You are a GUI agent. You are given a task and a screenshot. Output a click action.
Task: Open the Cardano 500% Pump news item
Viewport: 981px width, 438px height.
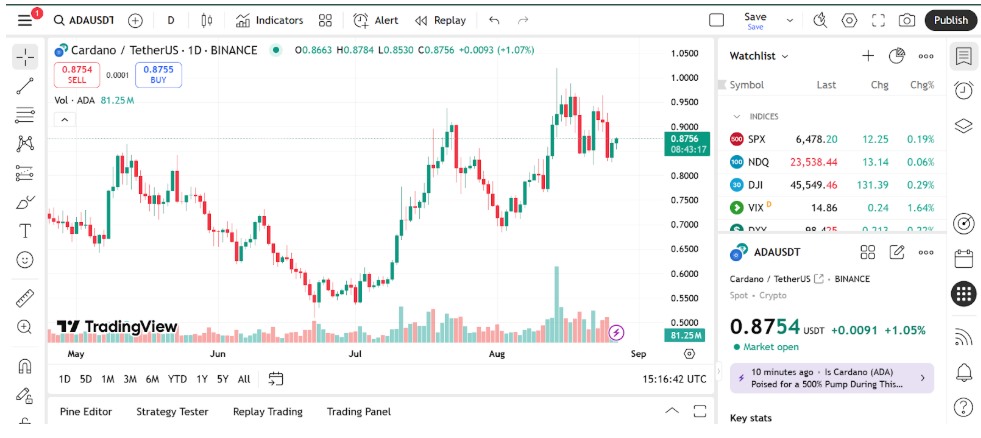tap(831, 378)
